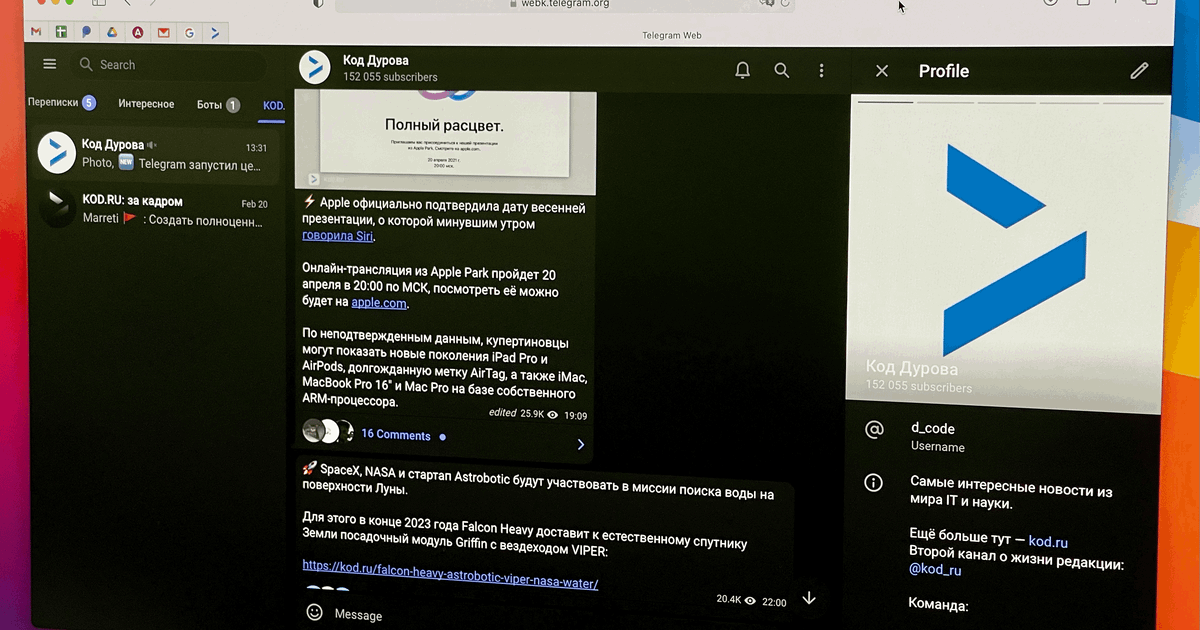
Task: Search within this channel
Action: [782, 70]
